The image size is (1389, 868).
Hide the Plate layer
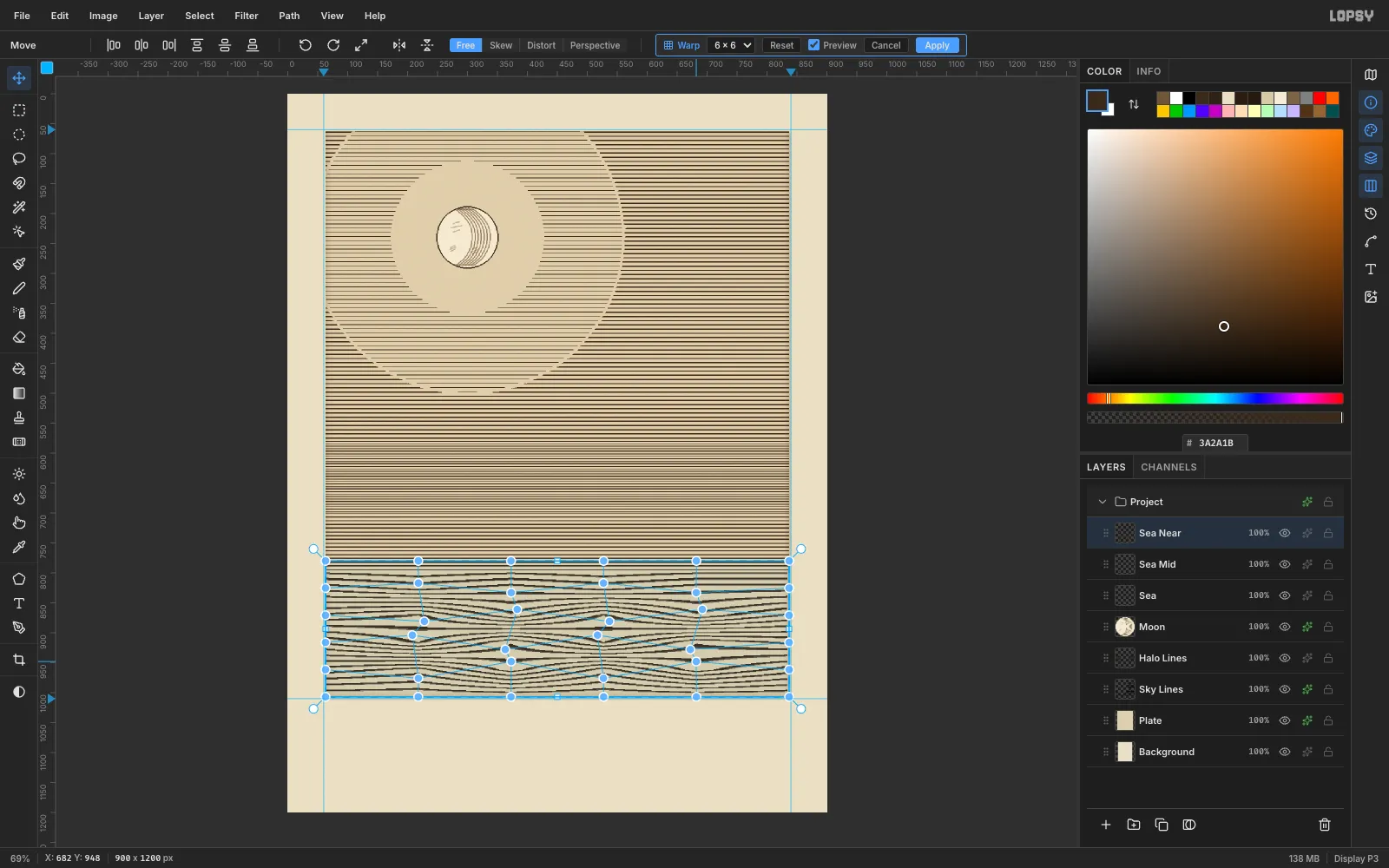click(x=1285, y=720)
